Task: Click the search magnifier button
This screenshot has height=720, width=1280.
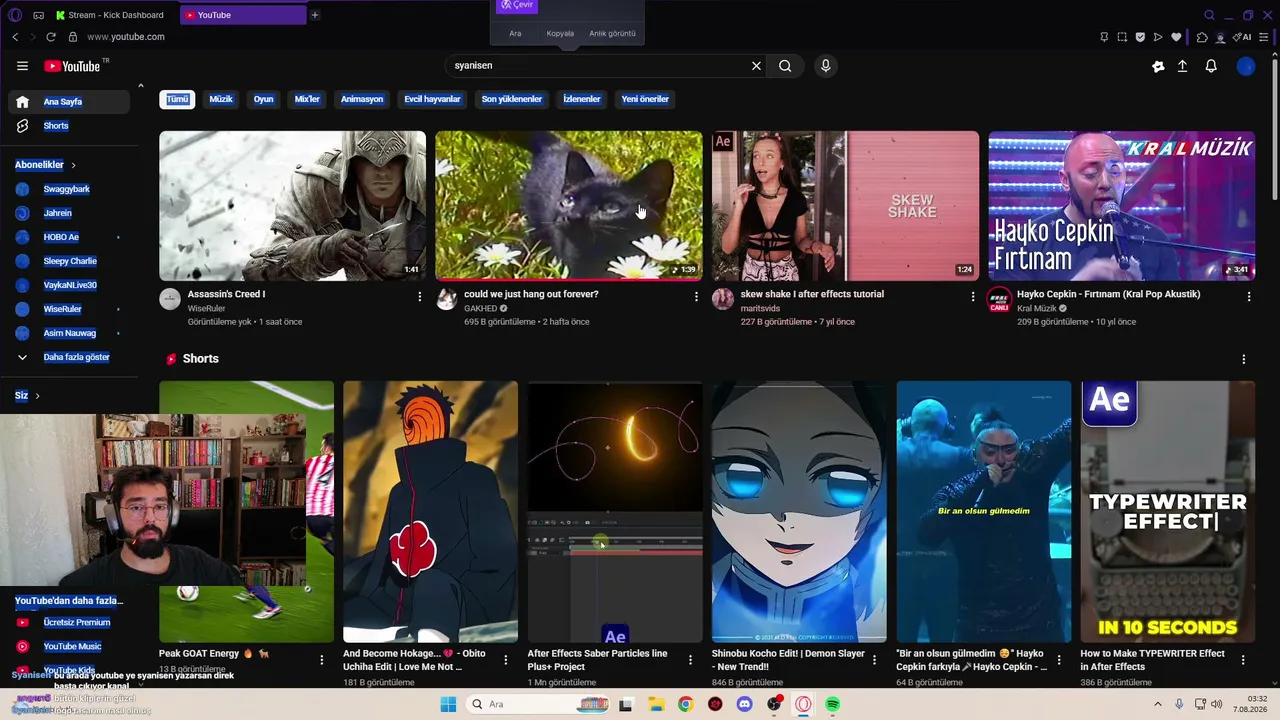Action: [x=785, y=66]
